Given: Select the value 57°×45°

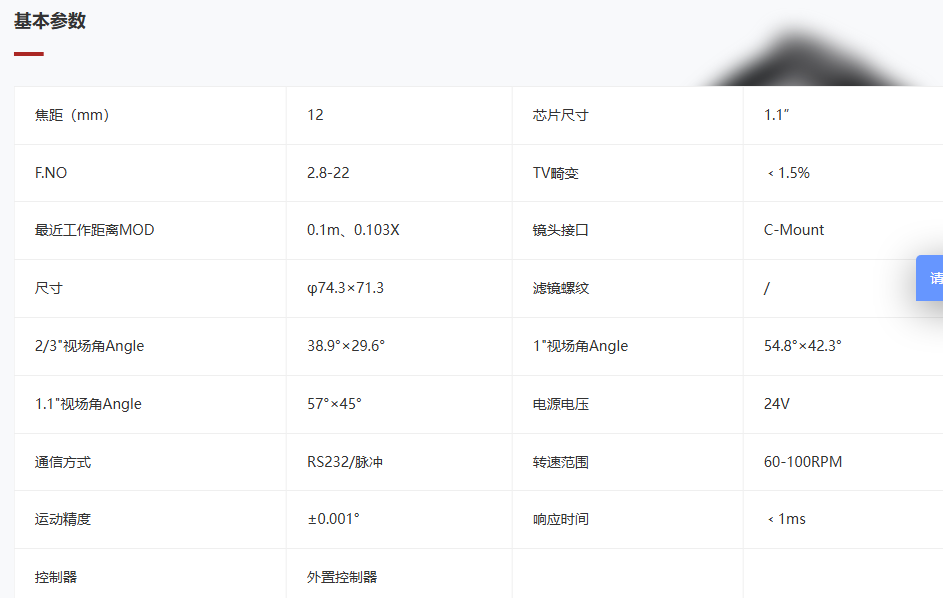Looking at the screenshot, I should tap(334, 404).
